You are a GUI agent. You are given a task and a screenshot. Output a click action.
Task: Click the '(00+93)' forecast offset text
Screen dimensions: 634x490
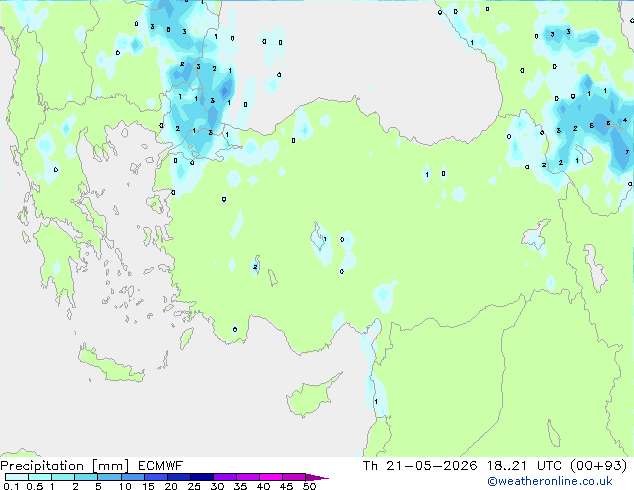[x=599, y=466]
